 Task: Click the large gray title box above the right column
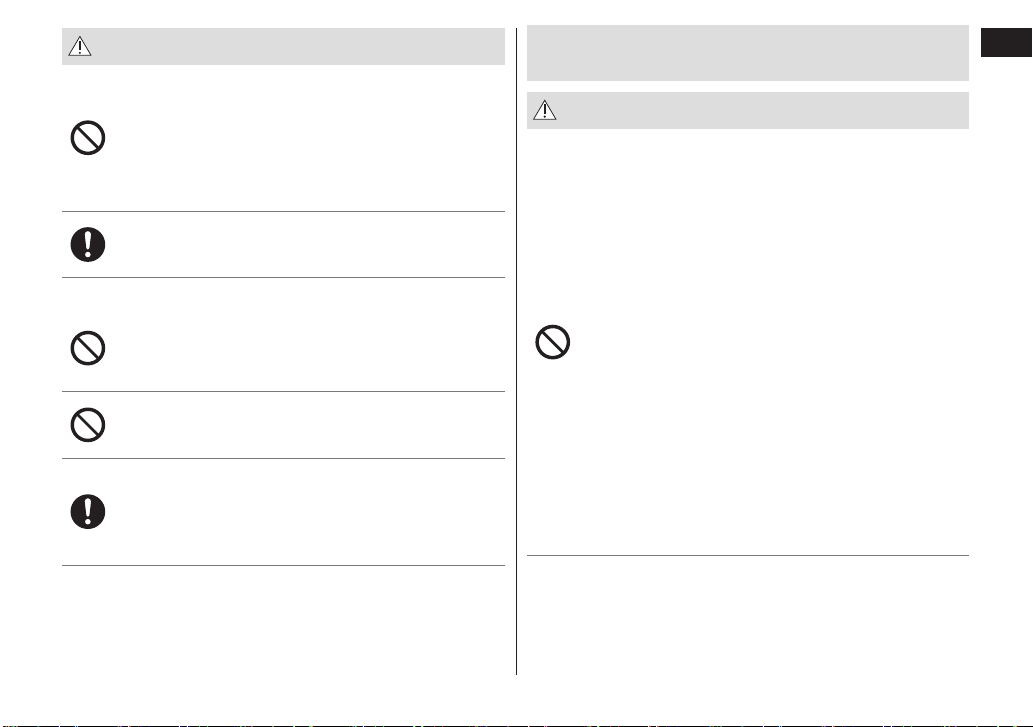tap(748, 53)
